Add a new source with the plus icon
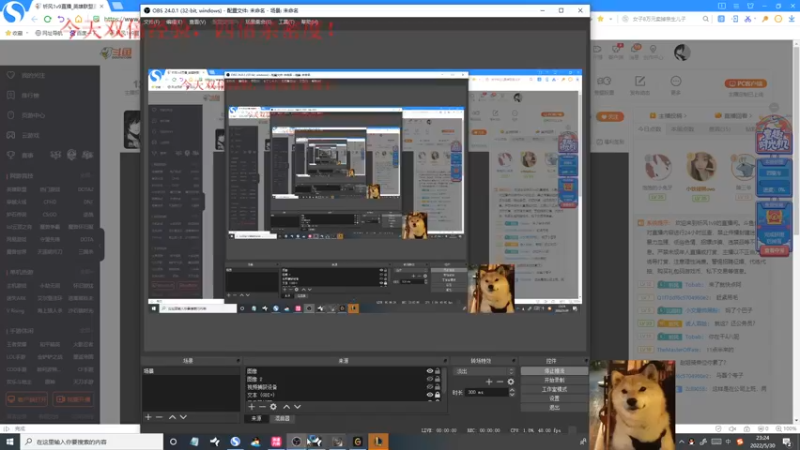This screenshot has height=450, width=800. coord(251,407)
